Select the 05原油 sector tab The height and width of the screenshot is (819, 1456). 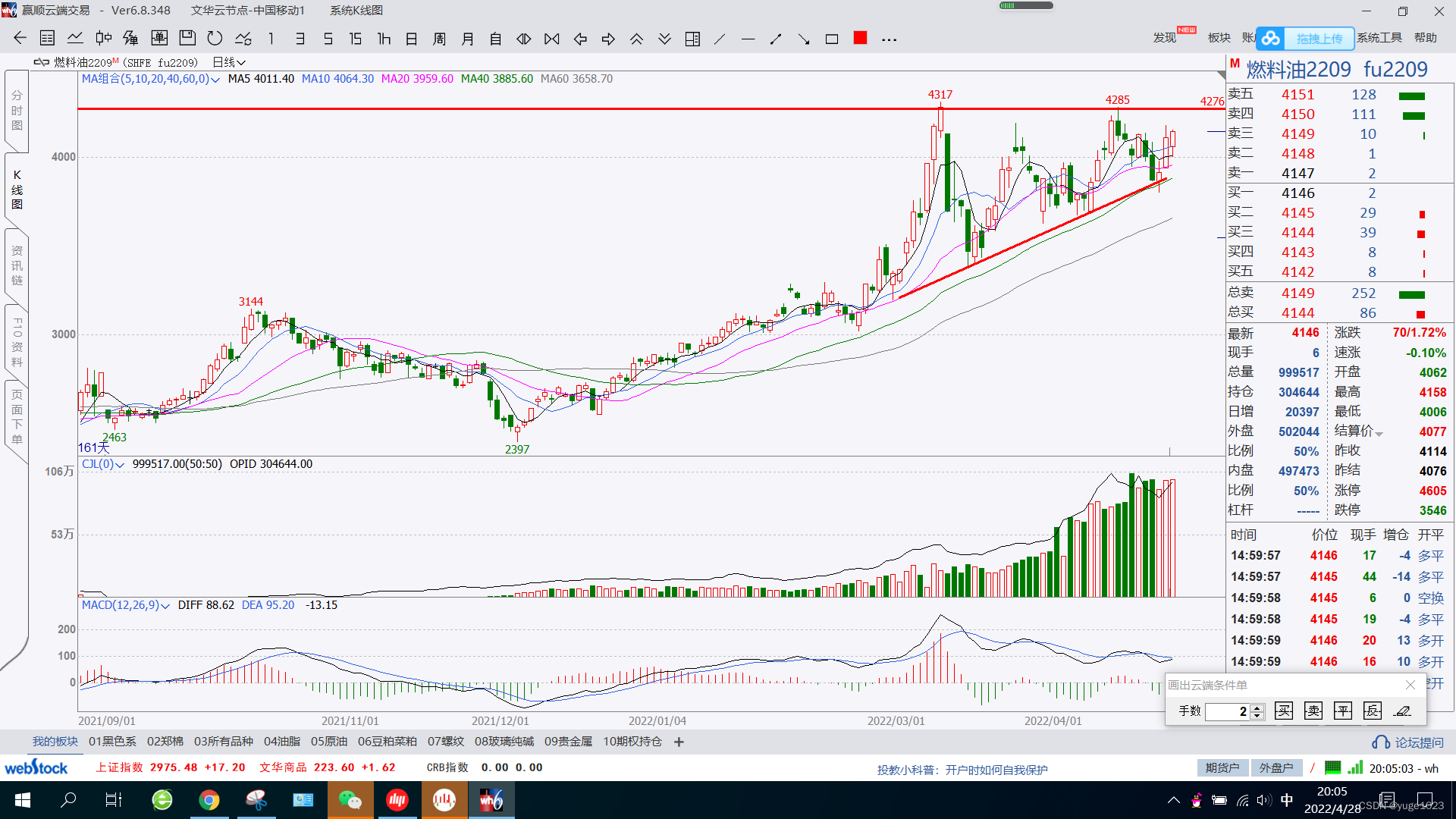(x=329, y=742)
